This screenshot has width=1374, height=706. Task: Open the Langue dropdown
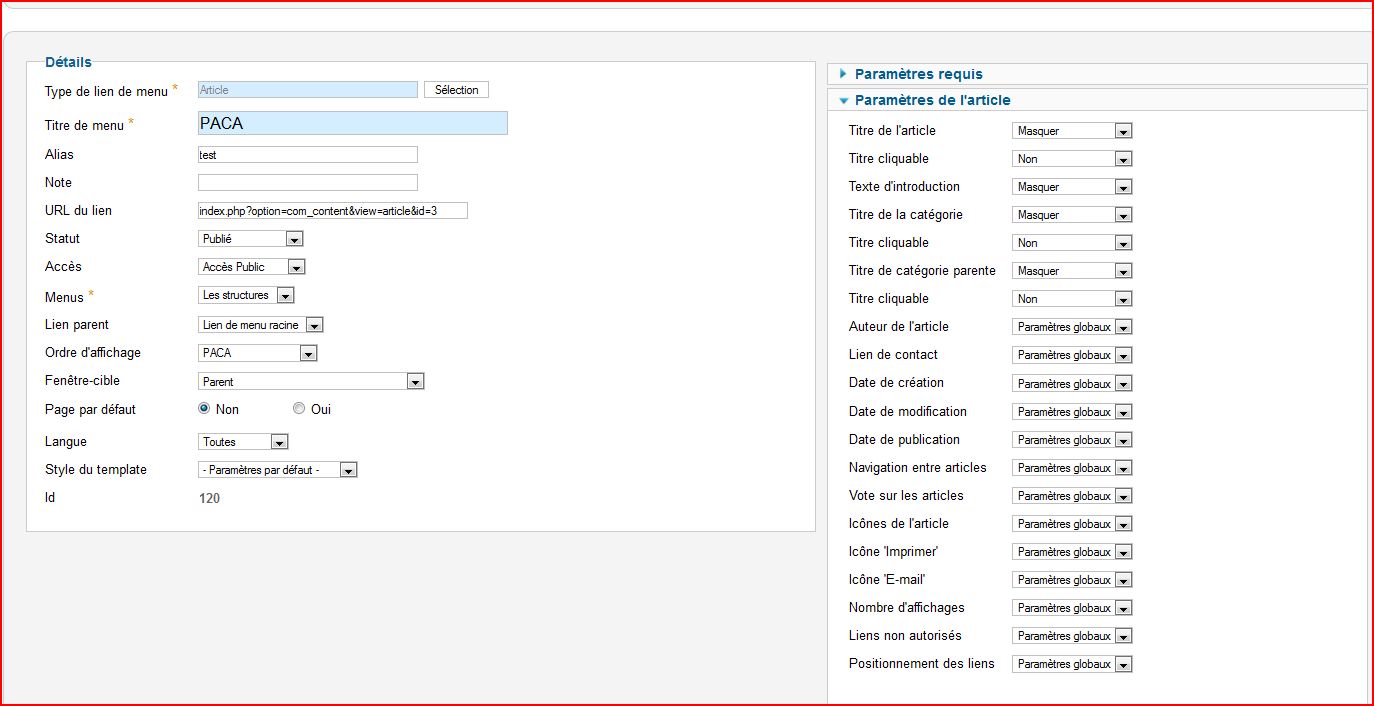click(x=243, y=442)
